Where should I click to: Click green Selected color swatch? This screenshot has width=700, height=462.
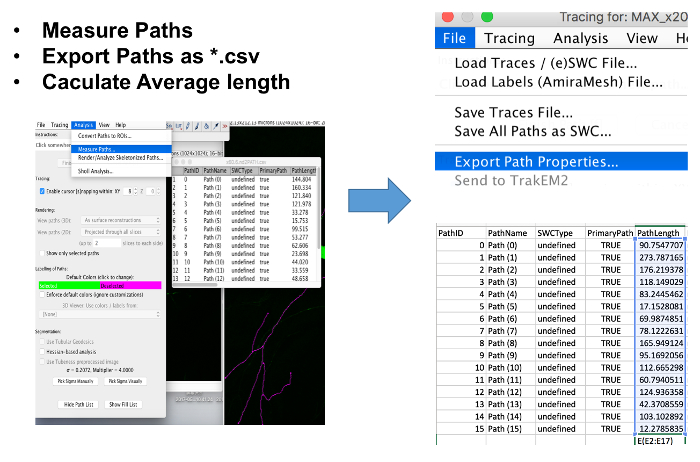69,286
